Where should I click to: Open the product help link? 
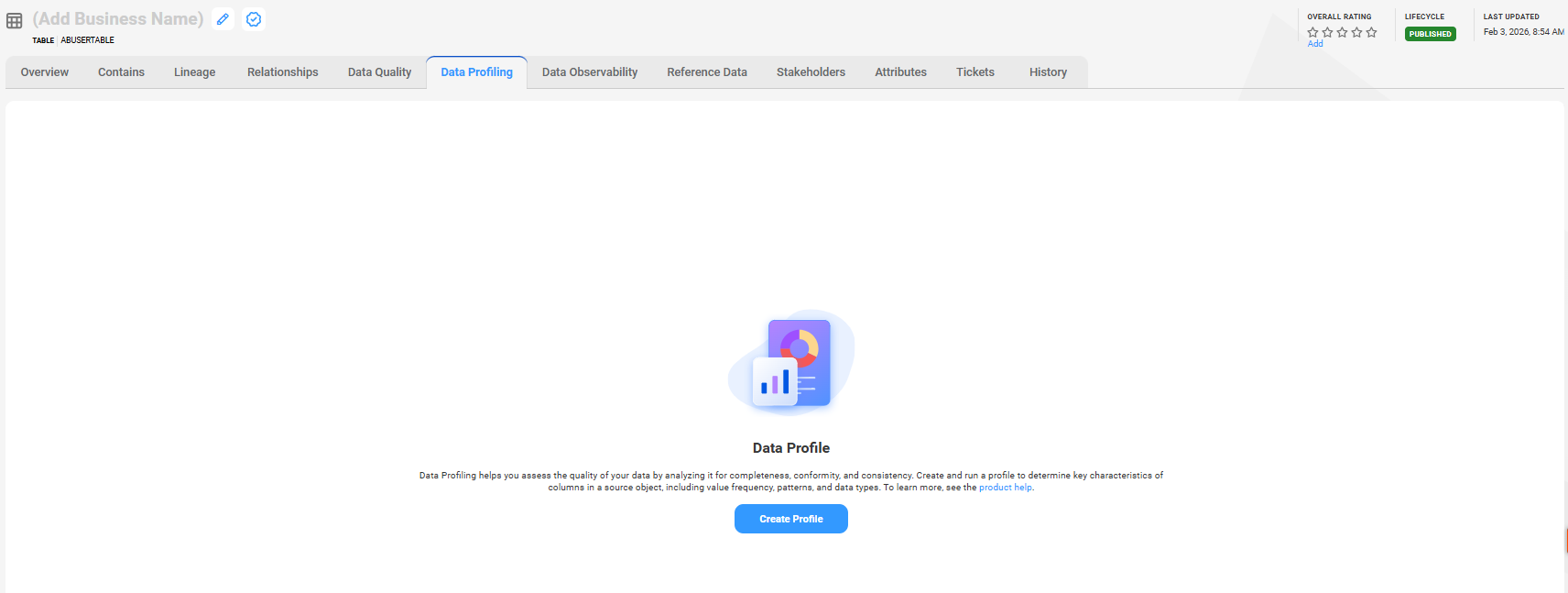pos(1006,488)
